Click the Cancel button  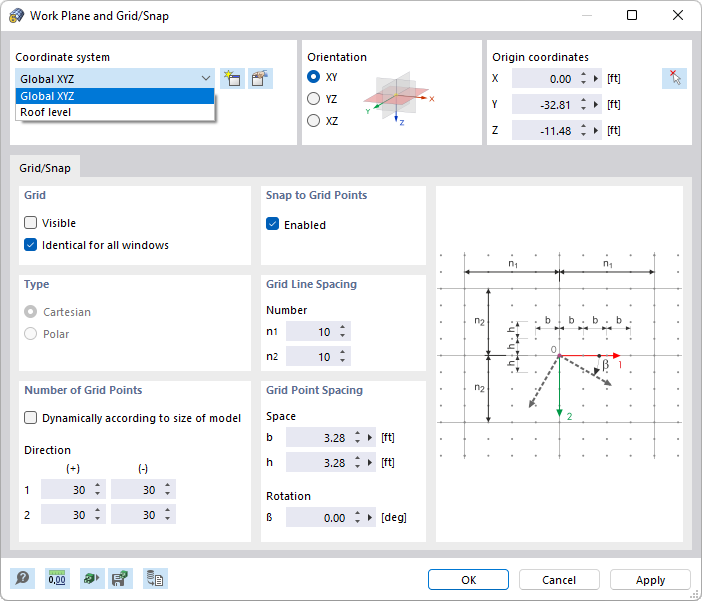coord(559,580)
